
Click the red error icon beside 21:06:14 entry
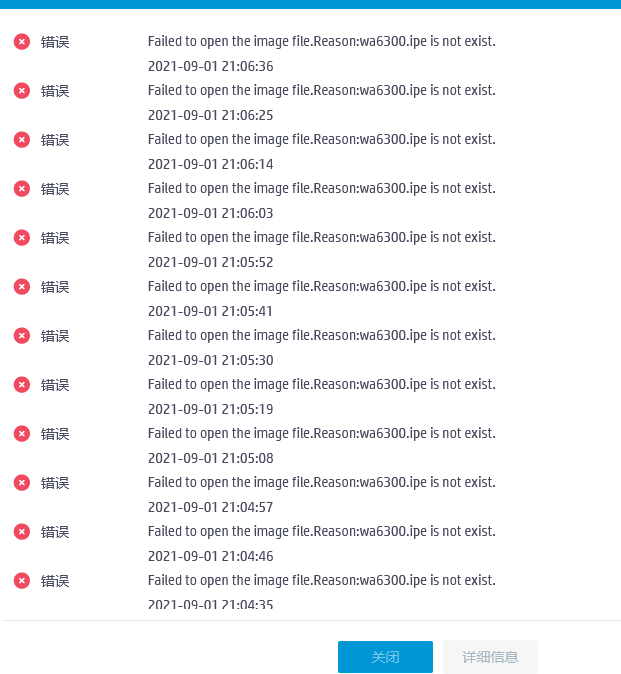point(22,140)
